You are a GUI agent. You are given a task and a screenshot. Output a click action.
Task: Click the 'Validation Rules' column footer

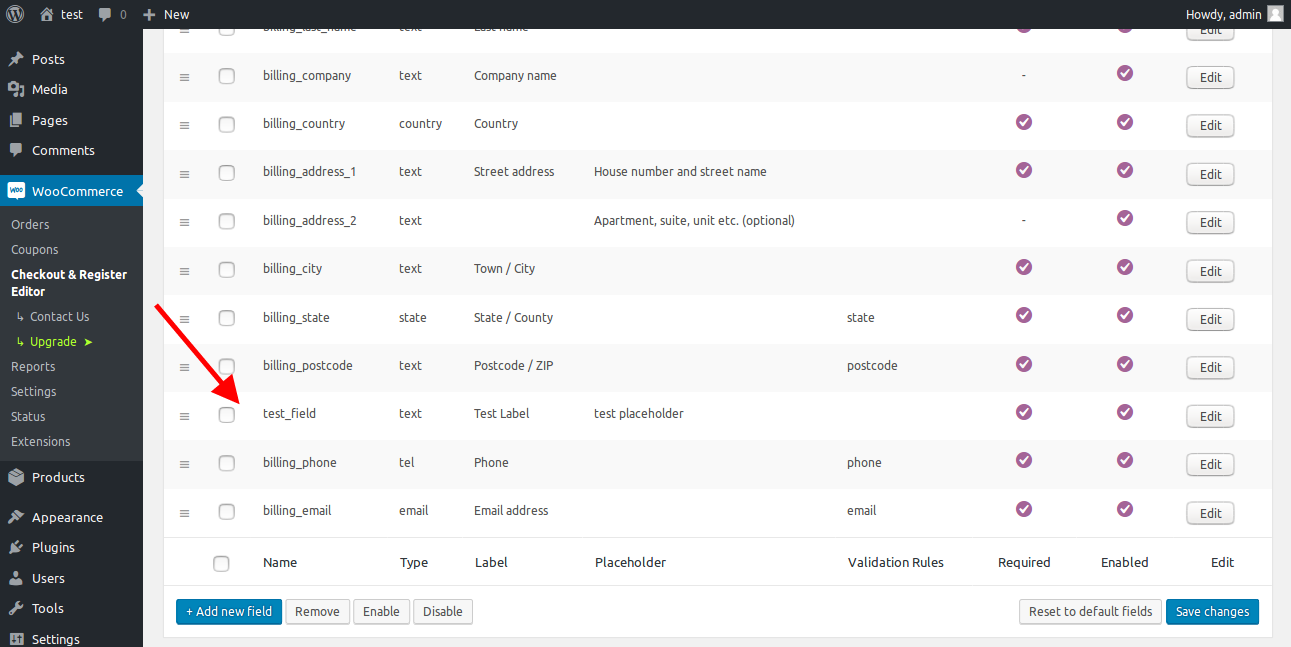coord(896,562)
